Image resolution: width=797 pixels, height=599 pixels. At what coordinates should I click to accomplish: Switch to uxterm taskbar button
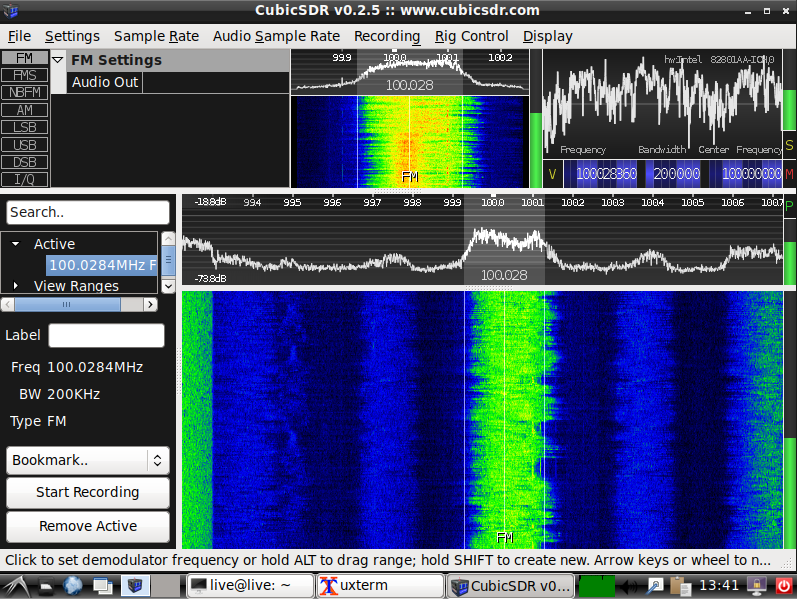pyautogui.click(x=380, y=586)
